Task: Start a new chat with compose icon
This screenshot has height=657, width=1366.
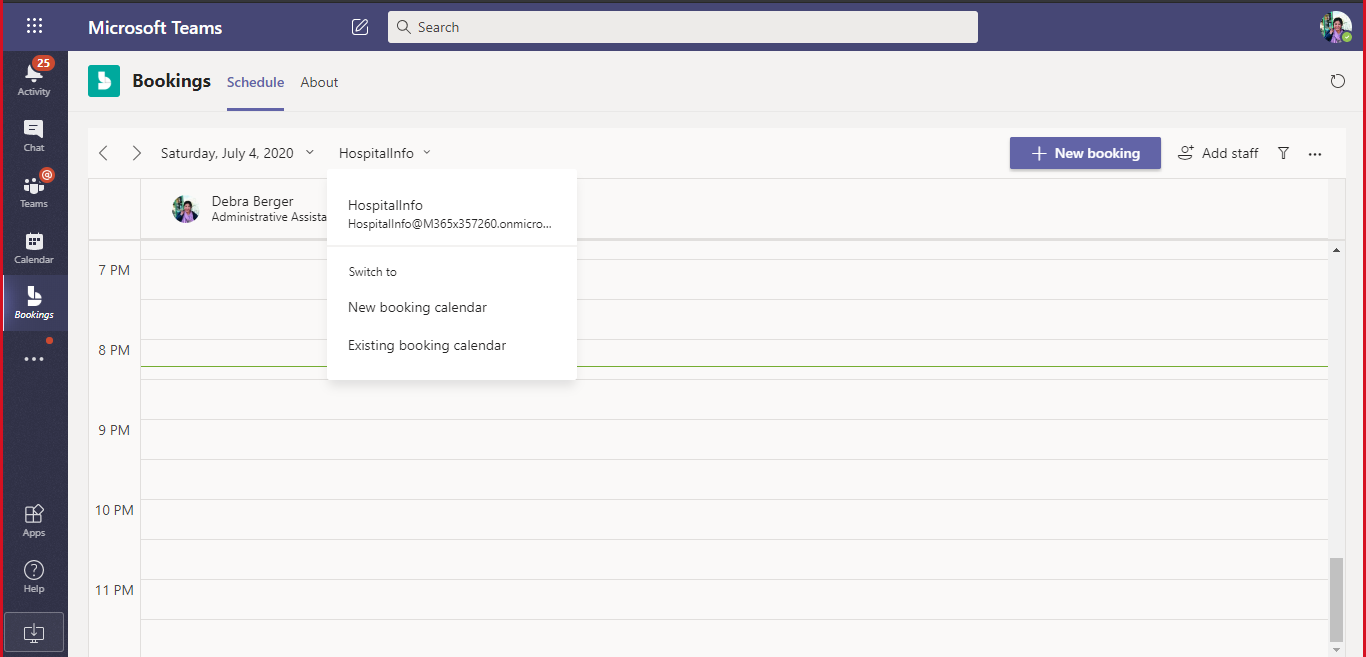Action: [360, 27]
